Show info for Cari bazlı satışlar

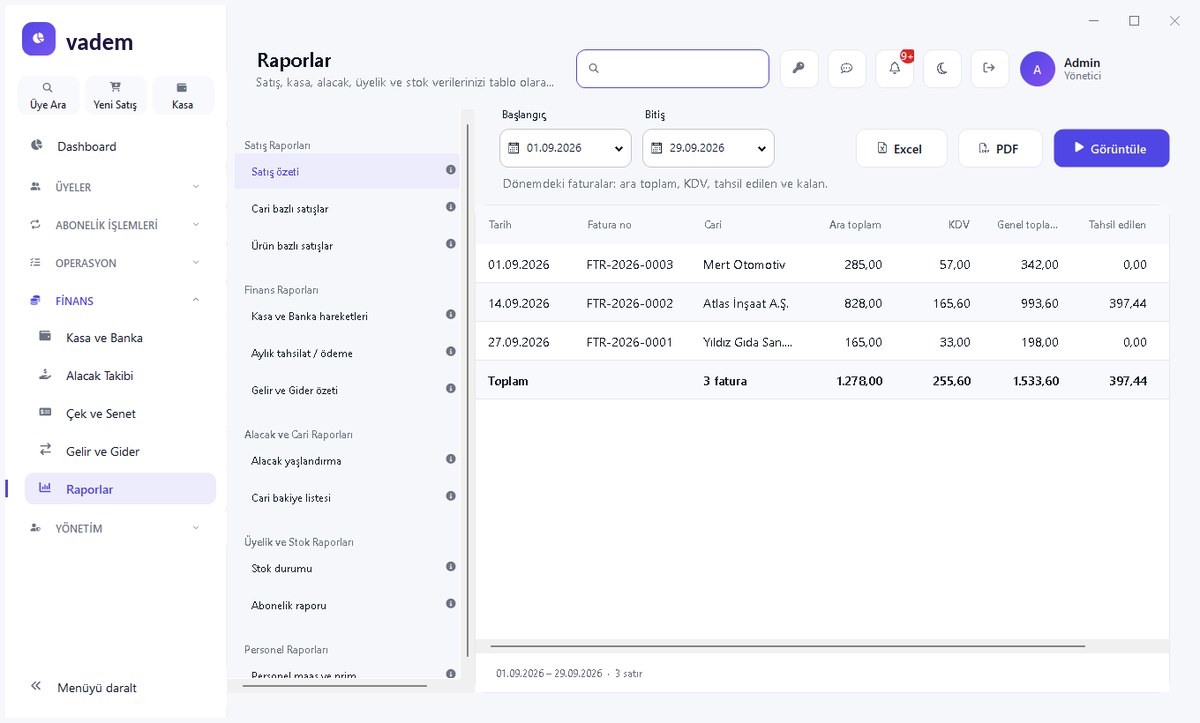tap(451, 207)
